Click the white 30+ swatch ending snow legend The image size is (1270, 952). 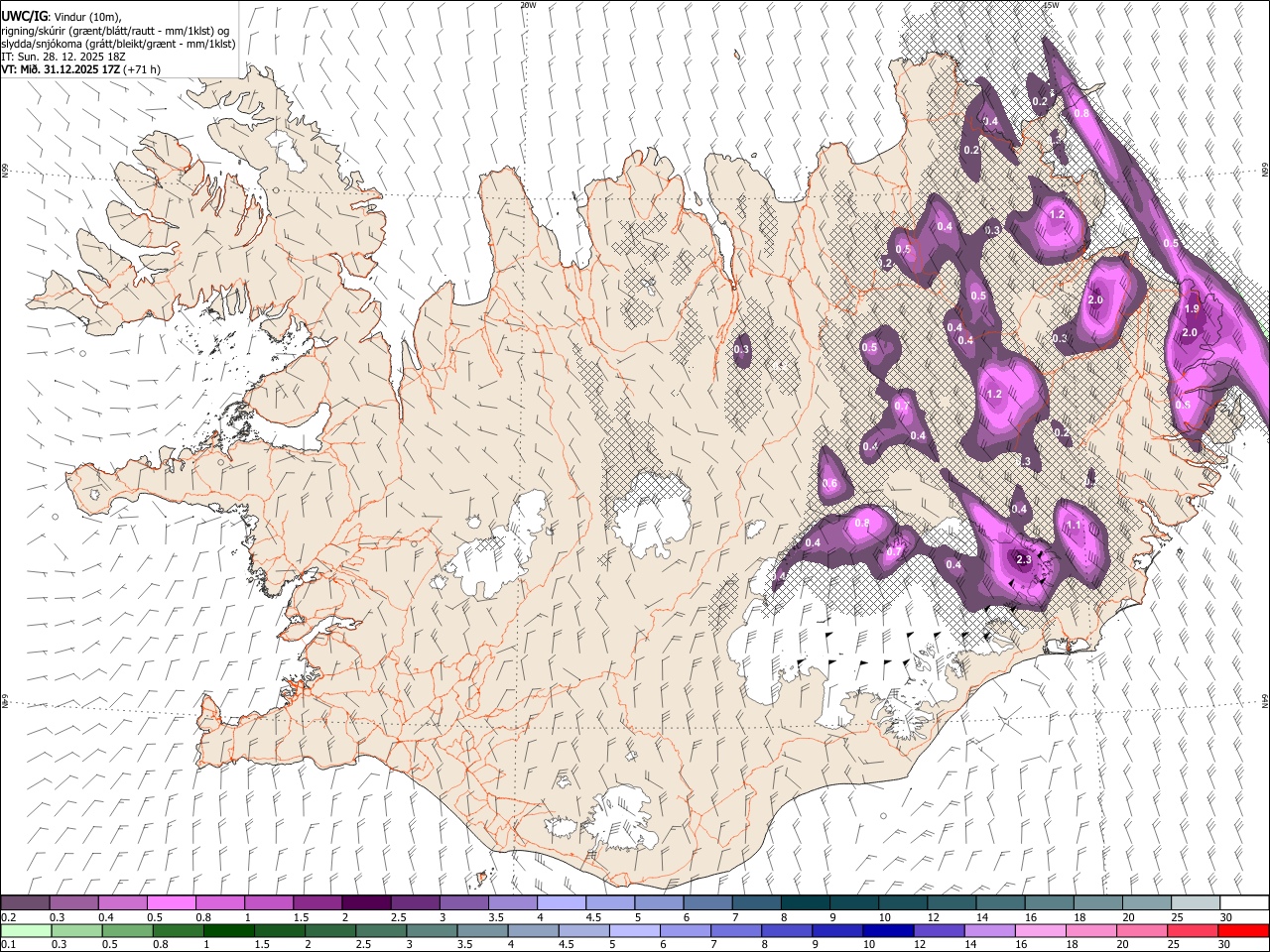click(x=1244, y=902)
